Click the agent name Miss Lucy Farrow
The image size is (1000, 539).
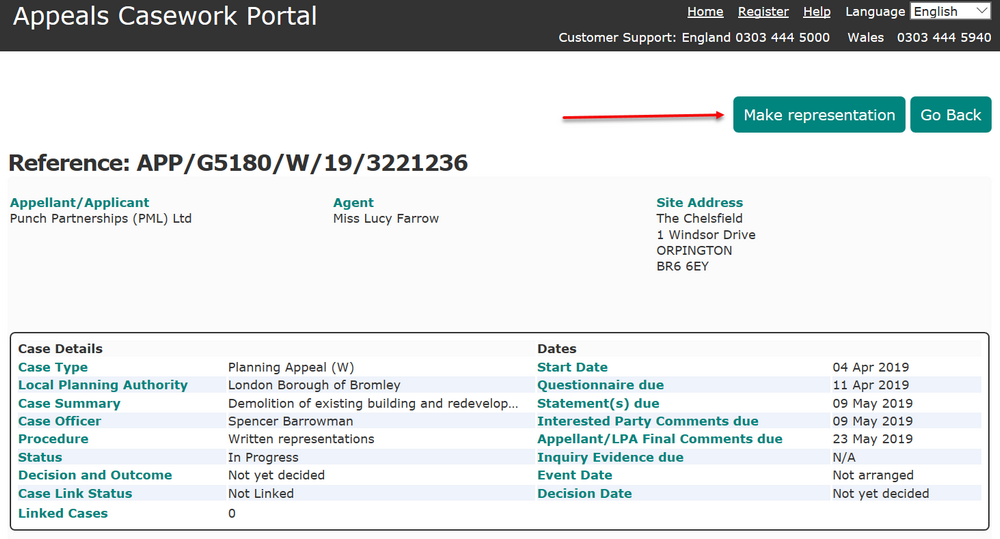386,218
